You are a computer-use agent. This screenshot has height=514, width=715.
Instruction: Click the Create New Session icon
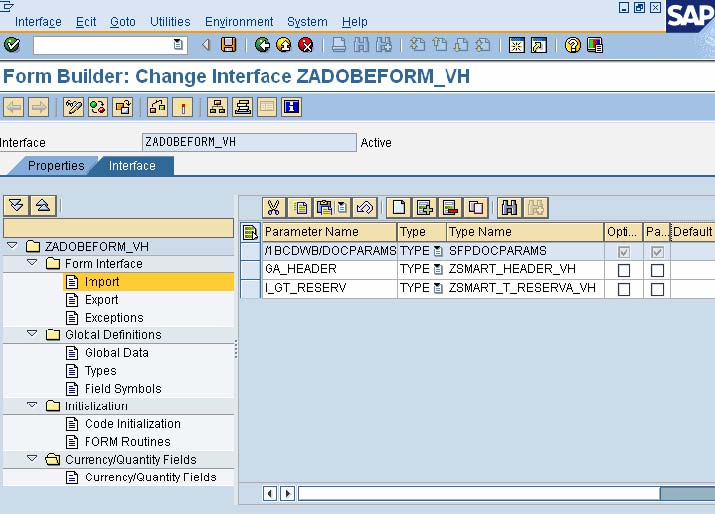click(517, 45)
